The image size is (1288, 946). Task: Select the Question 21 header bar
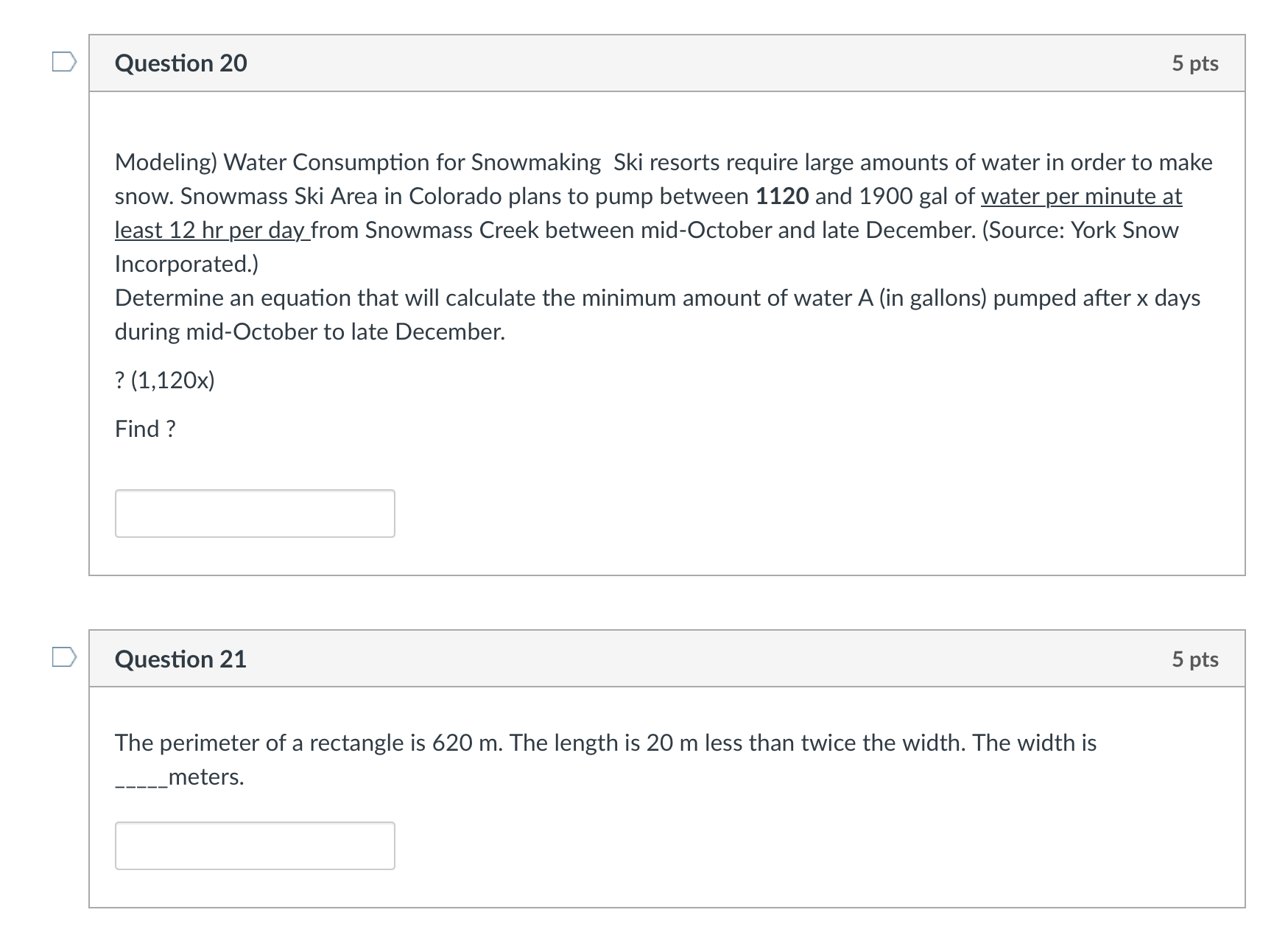point(663,659)
